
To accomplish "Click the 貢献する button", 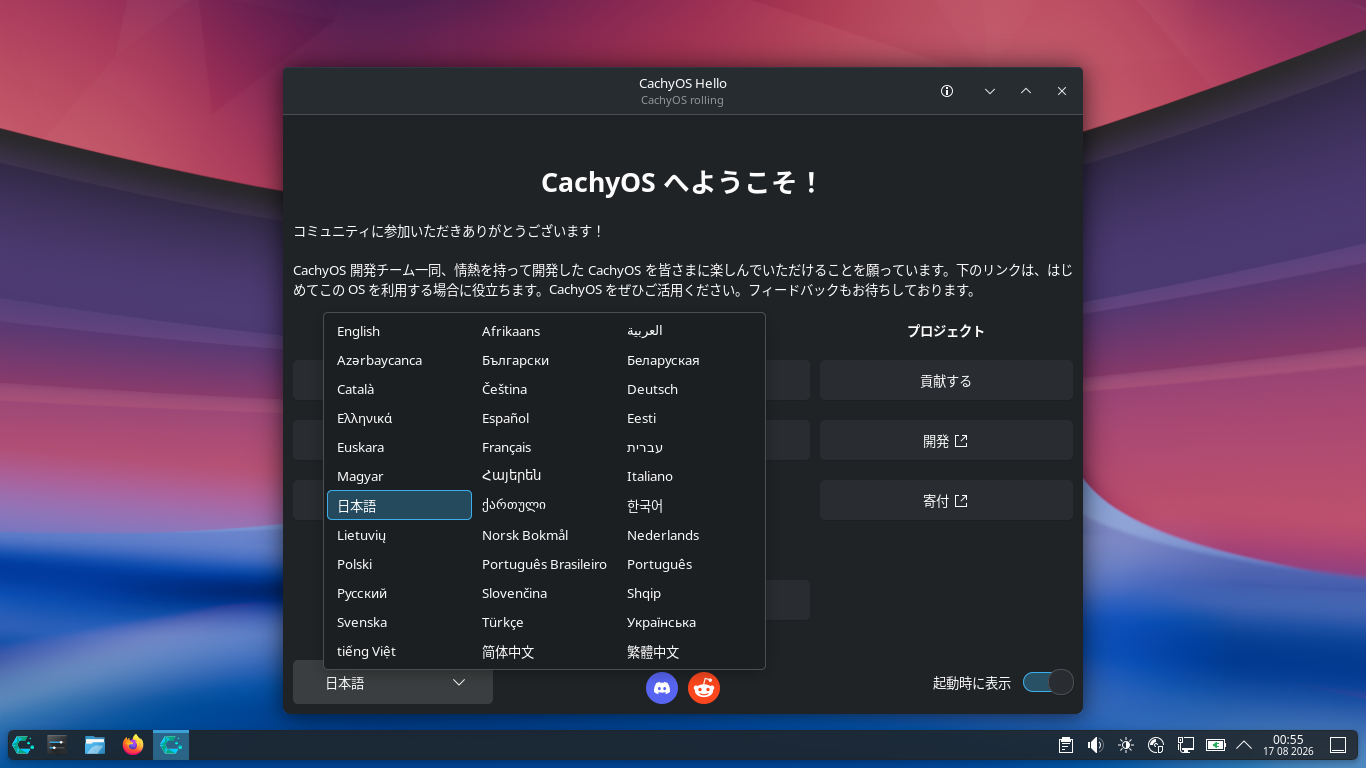I will tap(946, 380).
